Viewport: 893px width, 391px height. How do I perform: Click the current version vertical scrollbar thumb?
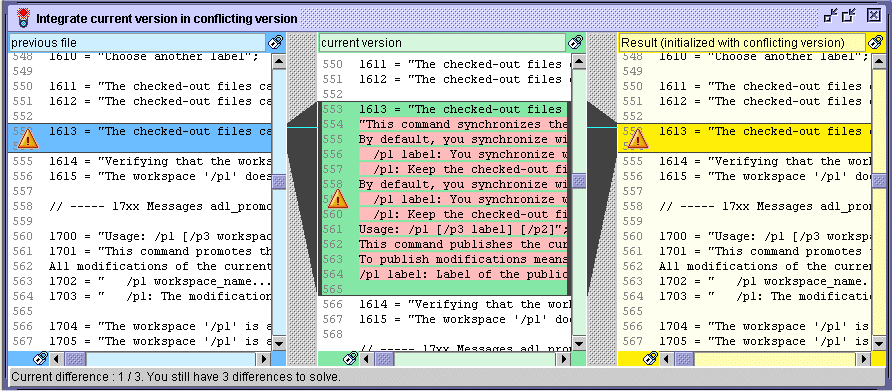pyautogui.click(x=579, y=181)
